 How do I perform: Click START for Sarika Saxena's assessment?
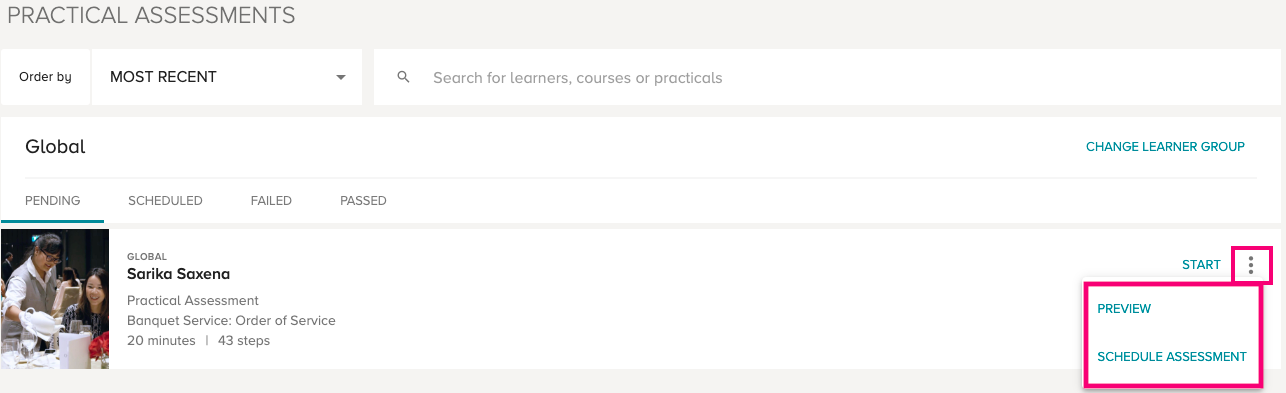(x=1201, y=265)
